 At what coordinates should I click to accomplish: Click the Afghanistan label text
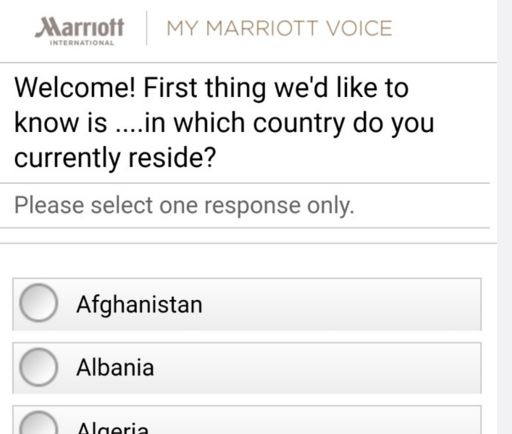tap(139, 305)
